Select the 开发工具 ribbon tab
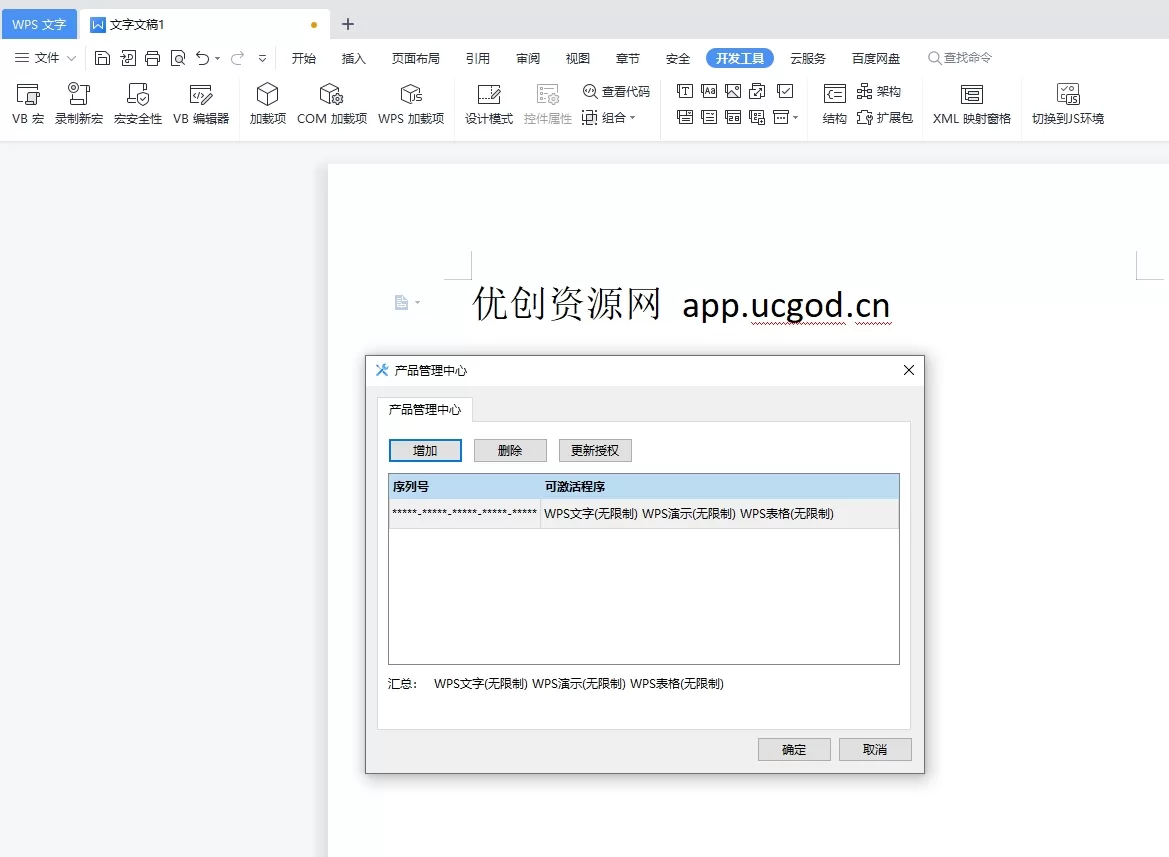The width and height of the screenshot is (1169, 857). [x=740, y=58]
